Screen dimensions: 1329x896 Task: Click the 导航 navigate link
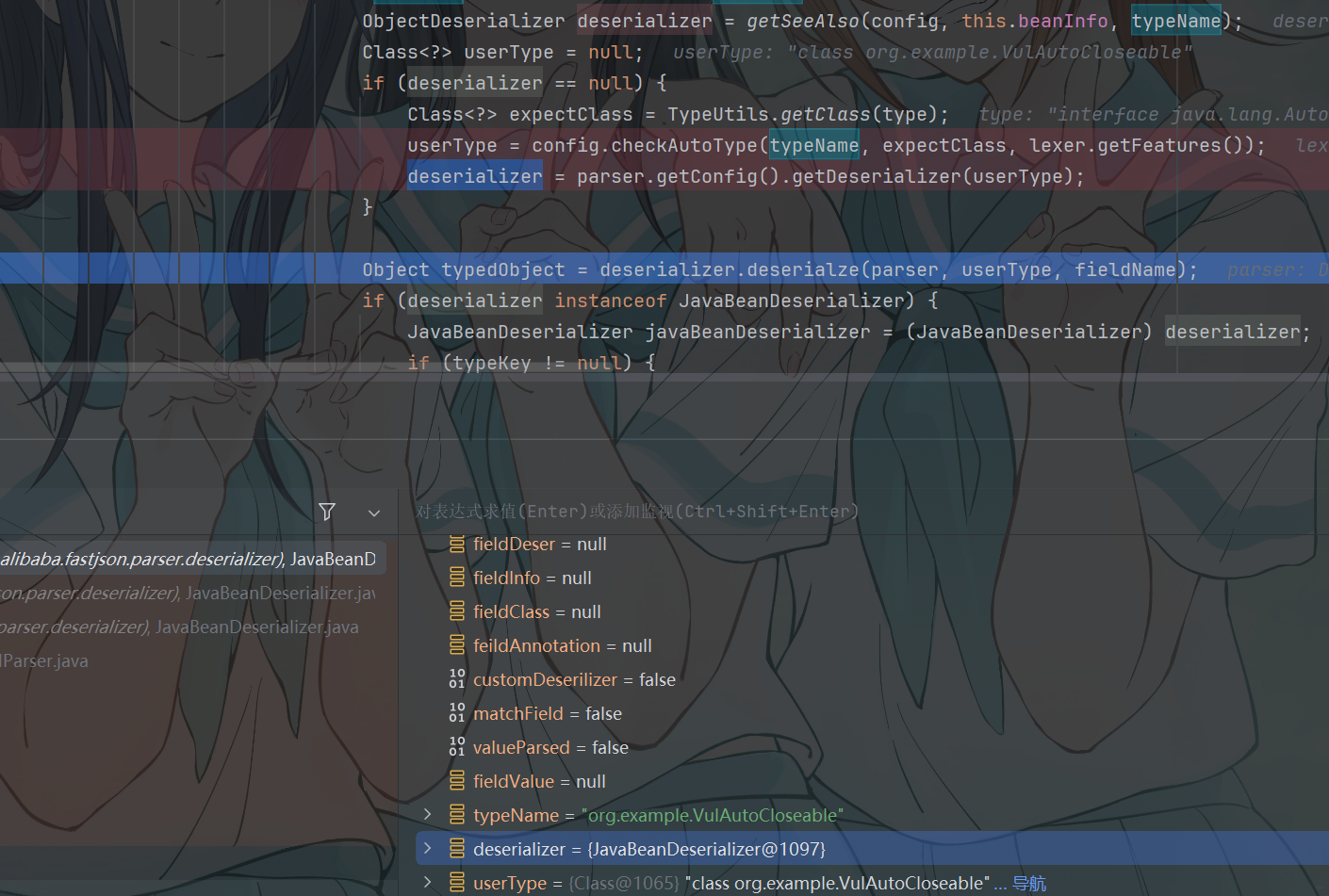click(1029, 883)
